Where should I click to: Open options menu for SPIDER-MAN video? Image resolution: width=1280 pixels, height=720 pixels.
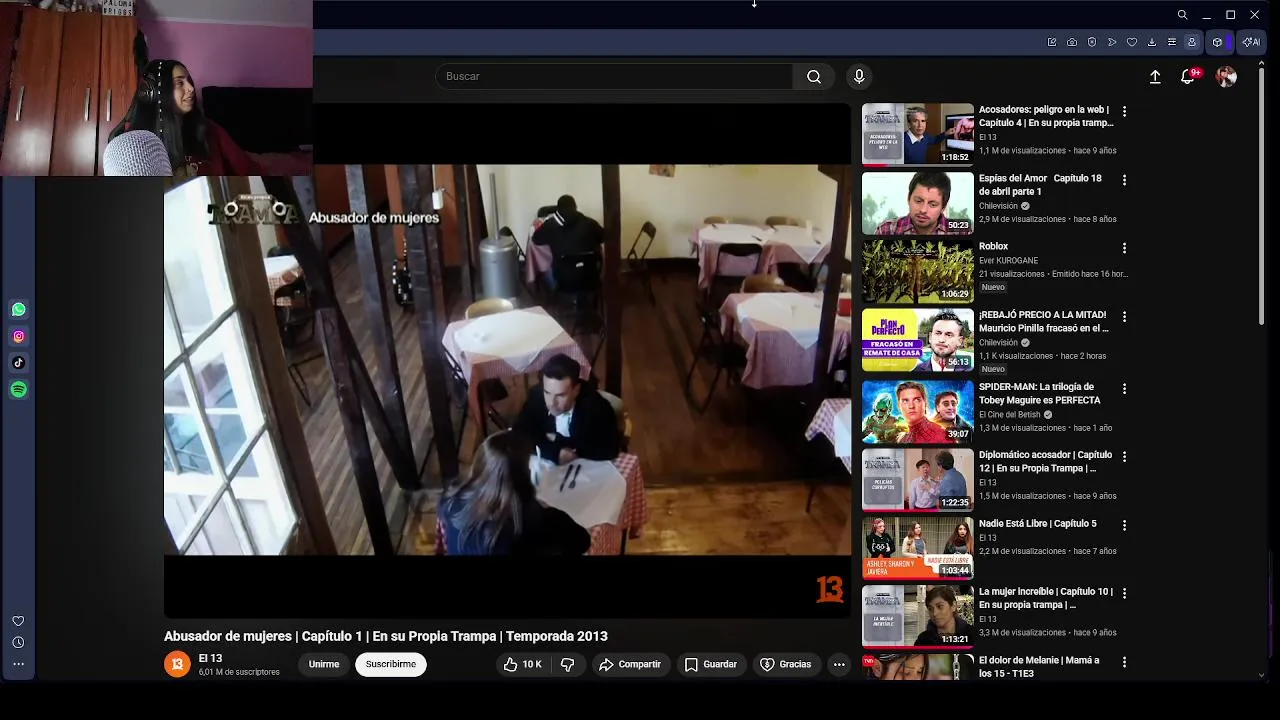[x=1124, y=388]
